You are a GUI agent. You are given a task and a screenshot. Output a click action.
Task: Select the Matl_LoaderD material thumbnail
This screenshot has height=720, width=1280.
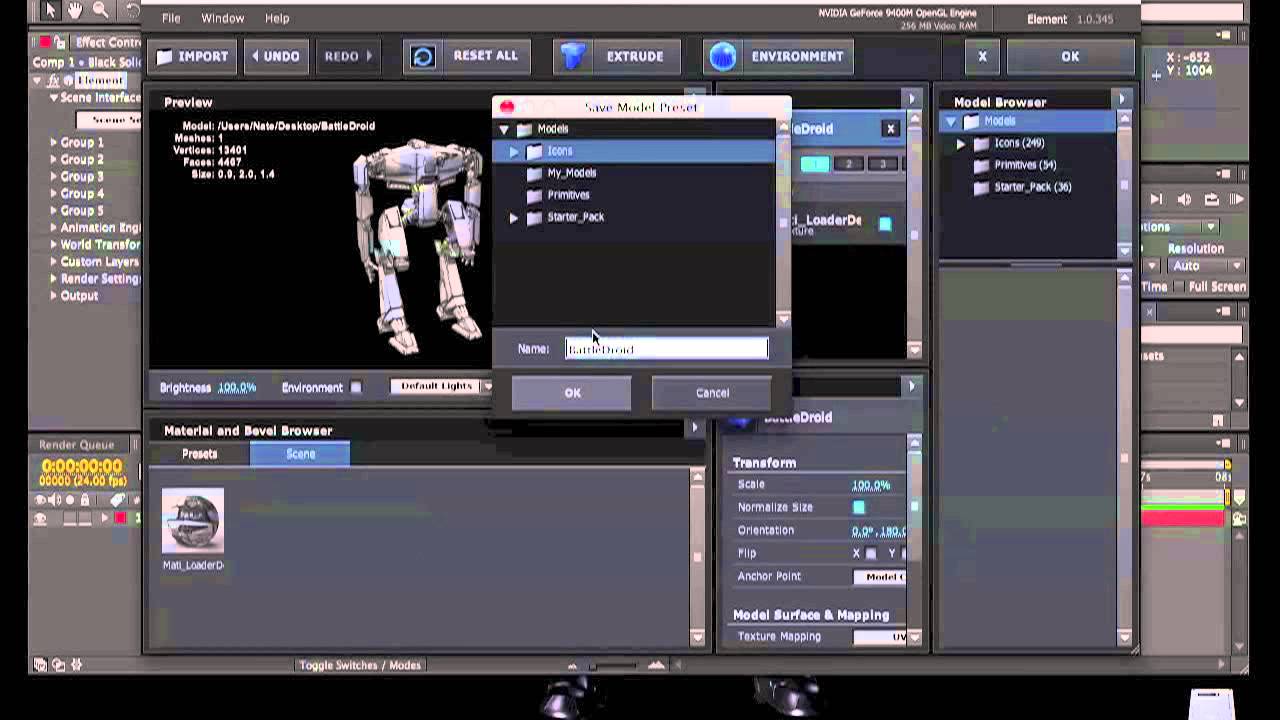(x=193, y=520)
